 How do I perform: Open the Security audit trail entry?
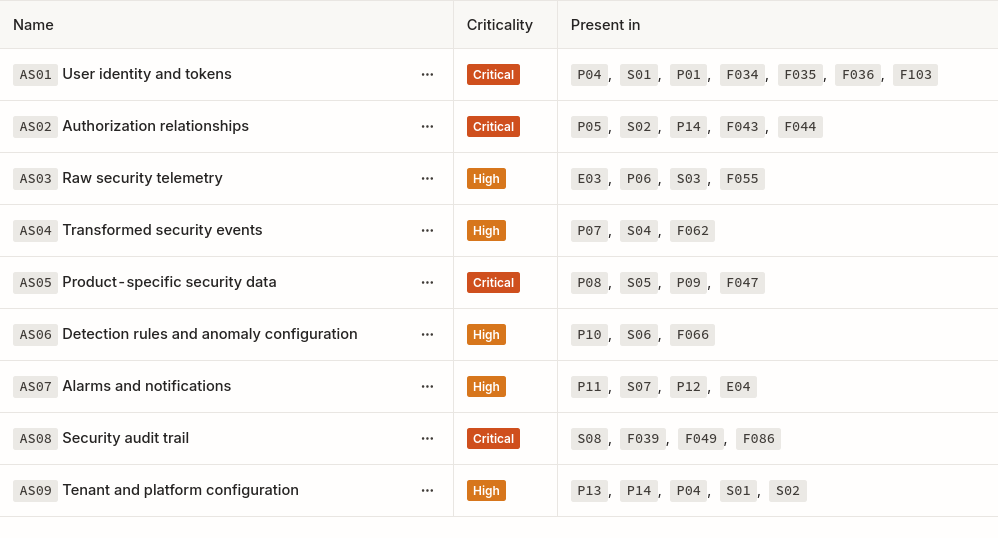coord(125,438)
